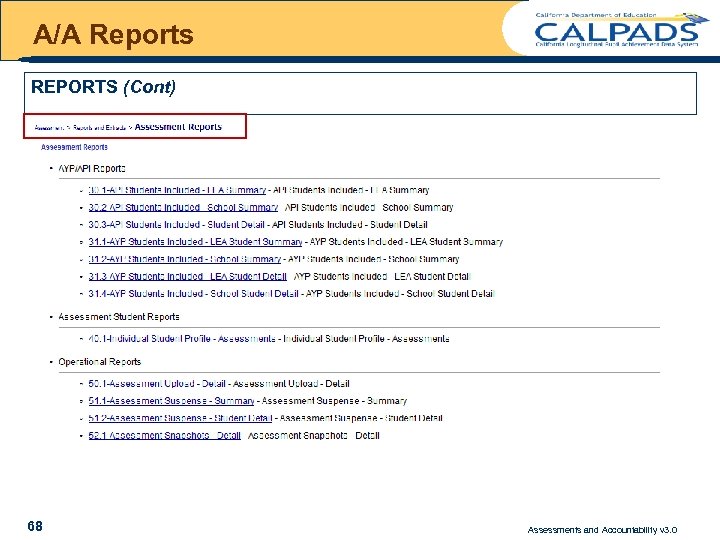Open the 31.2-AYP Students Included School Summary link
This screenshot has height=540, width=720.
click(x=185, y=259)
